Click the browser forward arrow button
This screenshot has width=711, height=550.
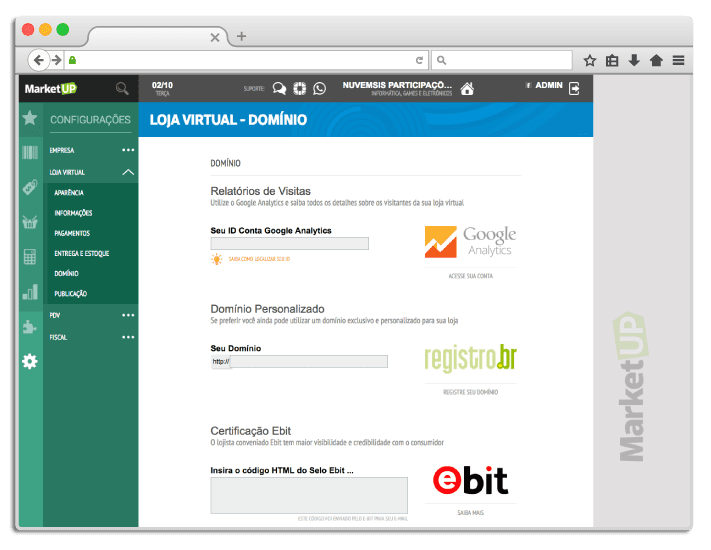pos(56,60)
